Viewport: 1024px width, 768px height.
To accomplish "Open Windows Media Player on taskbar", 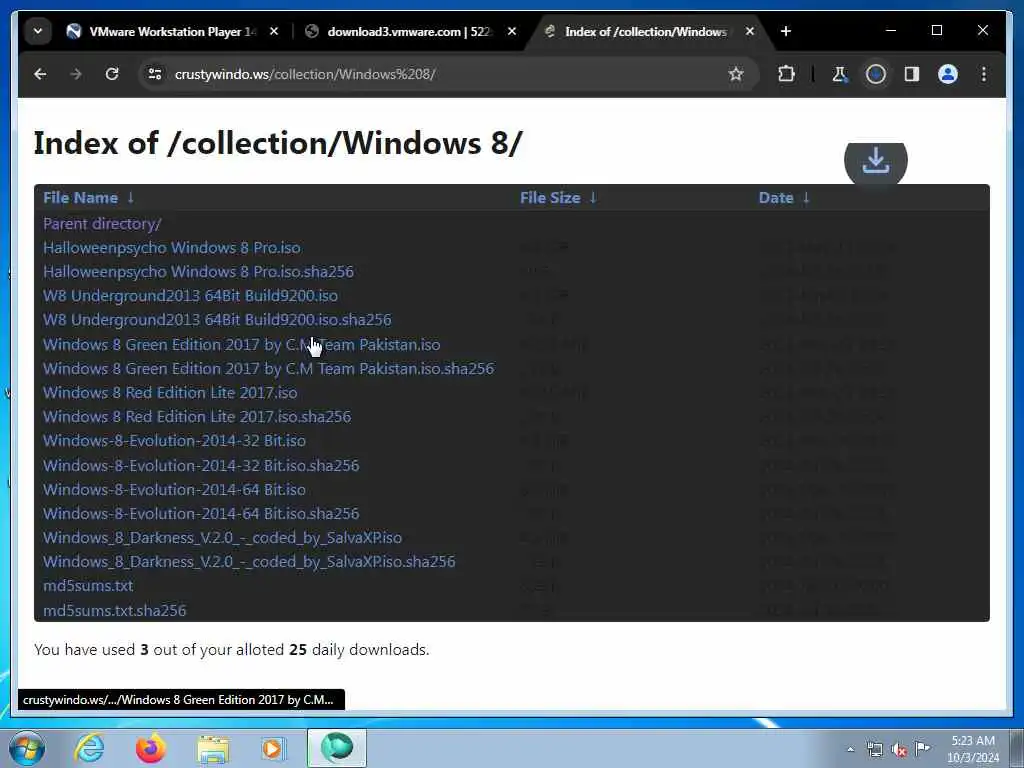I will click(x=273, y=748).
